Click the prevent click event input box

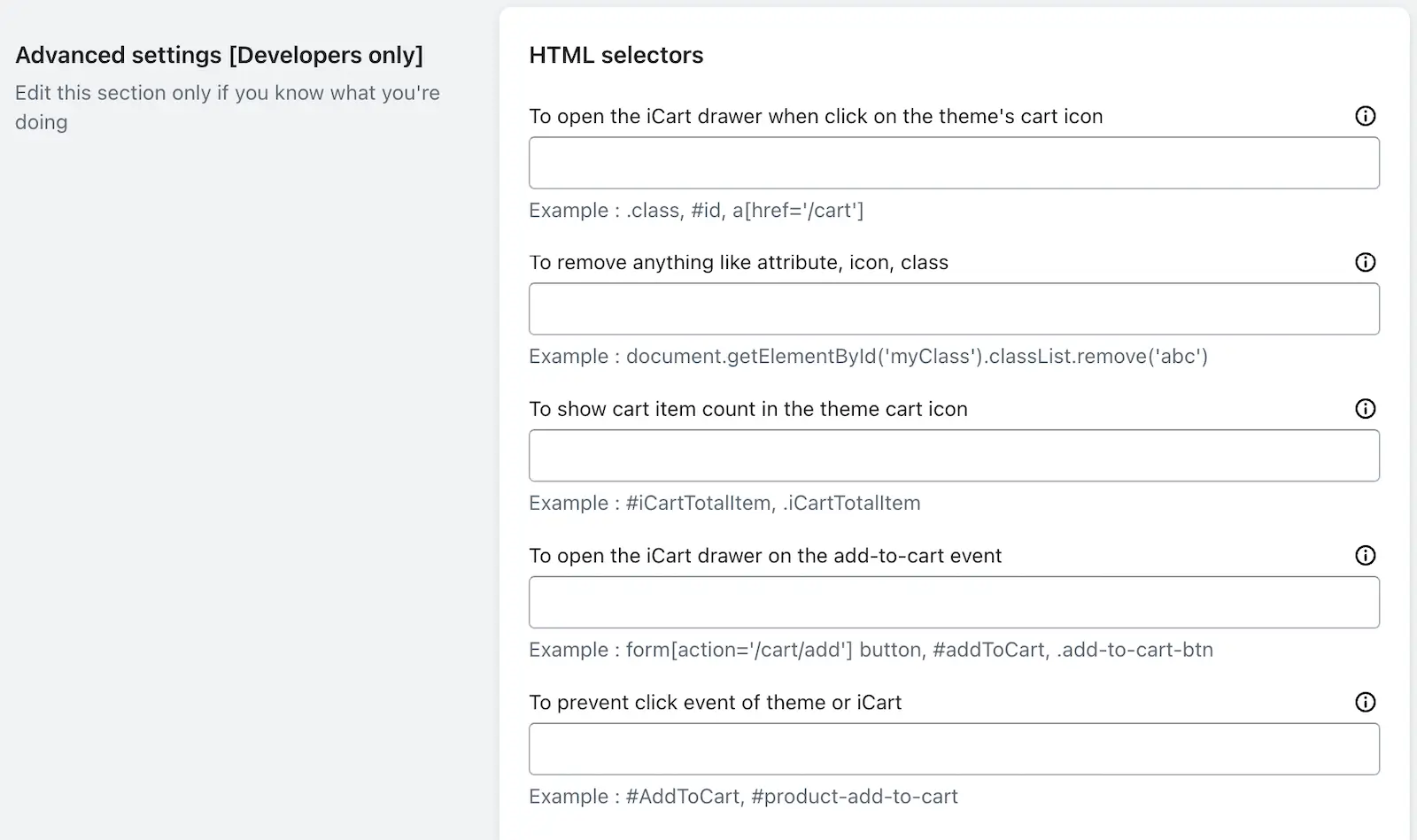coord(954,750)
